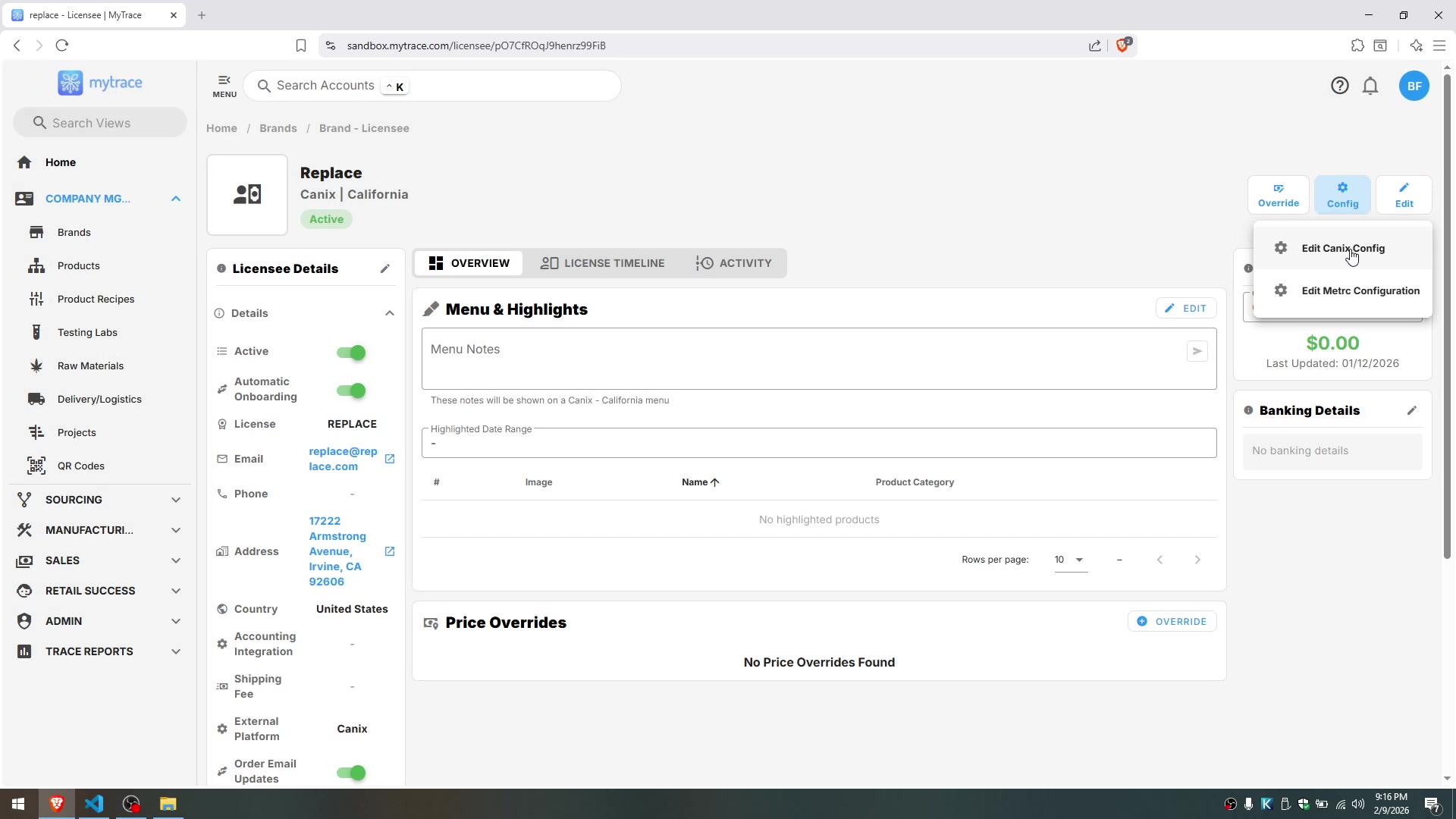Open the Brands breadcrumb link
Viewport: 1456px width, 819px height.
coord(278,128)
